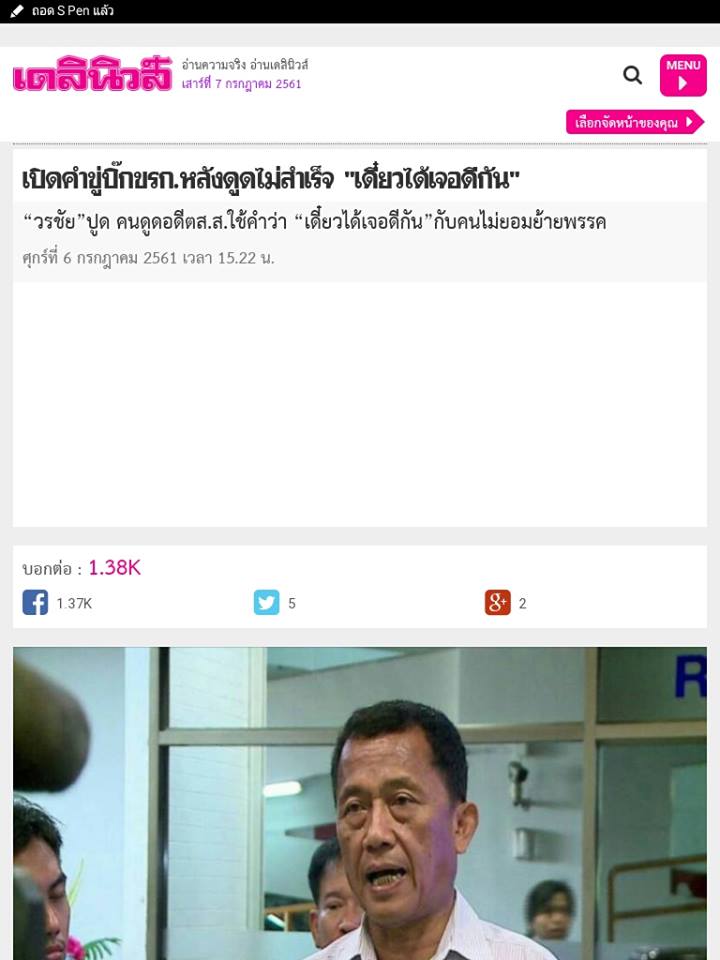Open the เลือกจัดหน้าของคุณ page layout button
Image resolution: width=720 pixels, height=960 pixels.
coord(635,122)
